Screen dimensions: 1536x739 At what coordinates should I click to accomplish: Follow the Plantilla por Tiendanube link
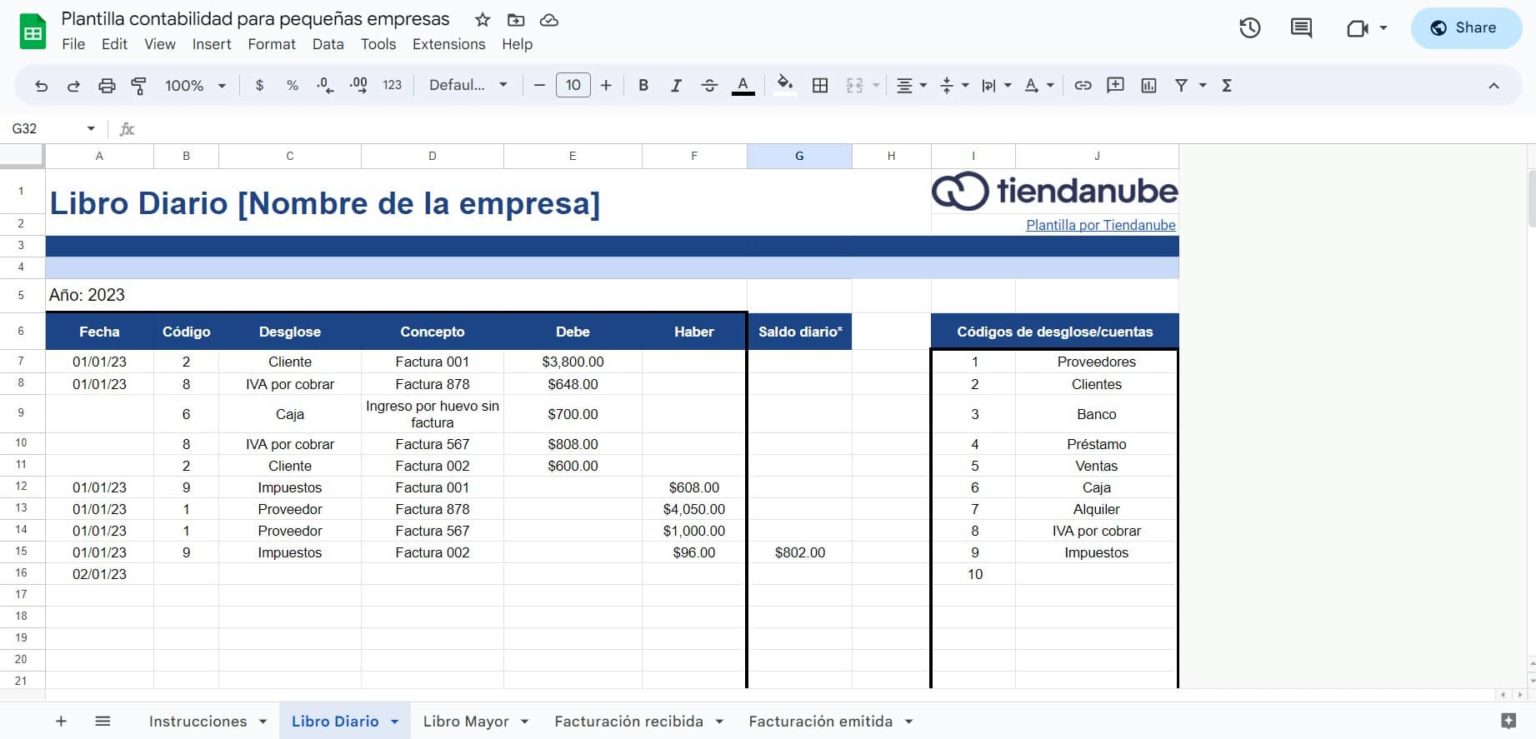1100,225
